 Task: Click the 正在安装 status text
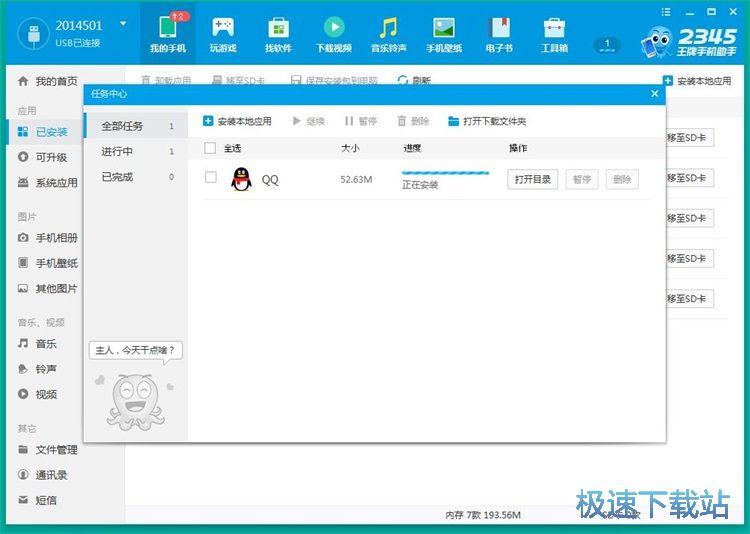[x=420, y=185]
